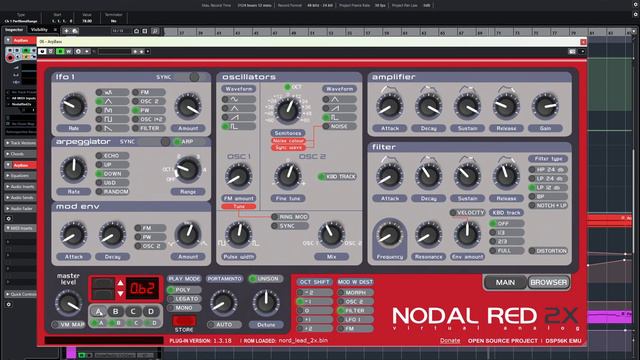Viewport: 640px width, 360px height.
Task: Expand MIDI Inserts section in Inspector
Action: click(x=20, y=228)
